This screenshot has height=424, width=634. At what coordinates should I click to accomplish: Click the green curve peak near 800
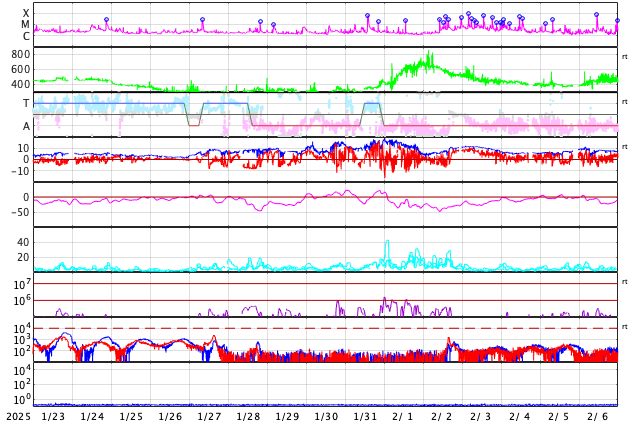(x=429, y=57)
